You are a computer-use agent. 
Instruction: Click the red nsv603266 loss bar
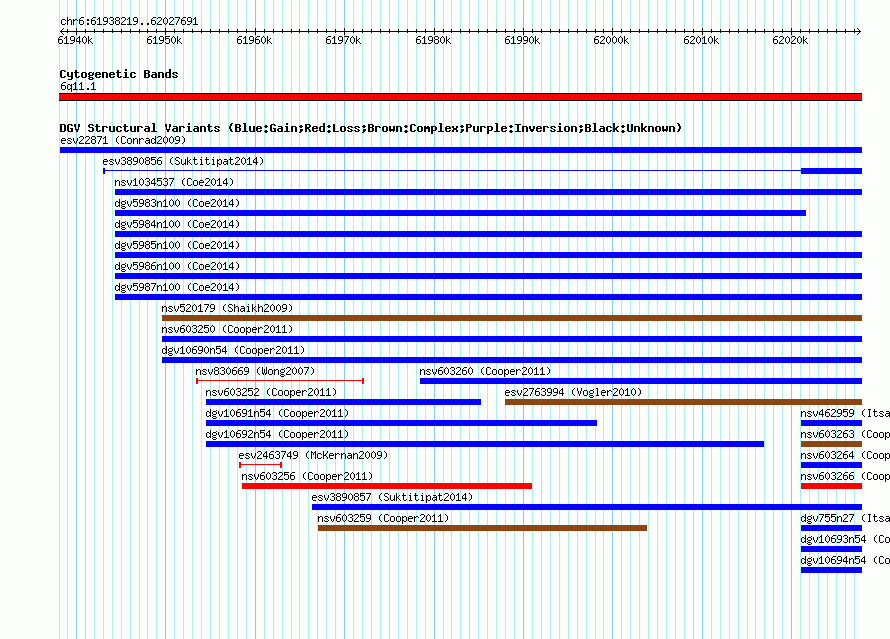(x=832, y=486)
